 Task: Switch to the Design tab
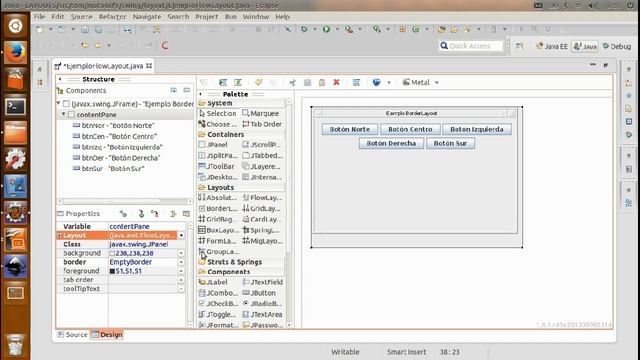107,335
